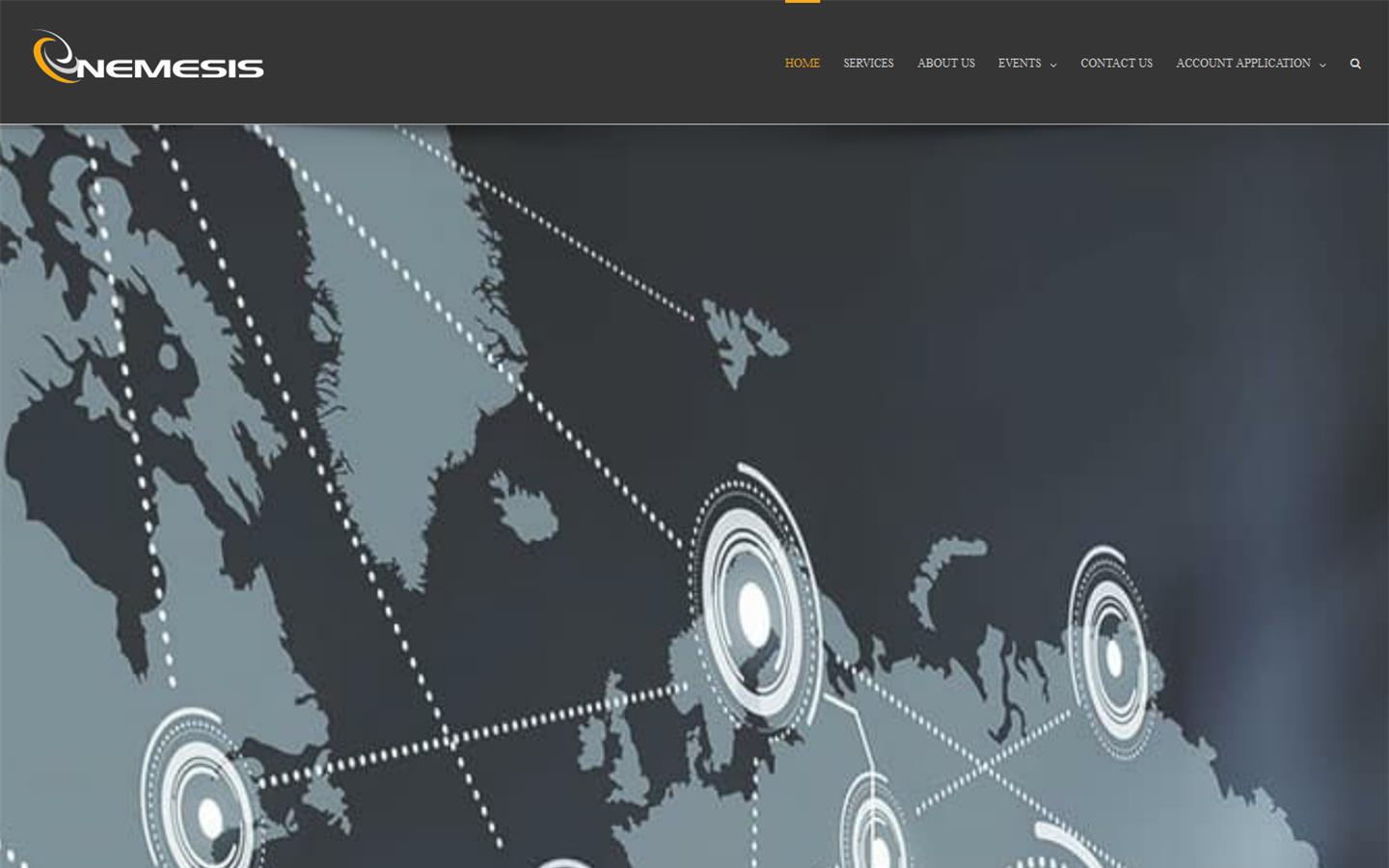Click the Nemesis logo
1389x868 pixels.
[x=147, y=58]
